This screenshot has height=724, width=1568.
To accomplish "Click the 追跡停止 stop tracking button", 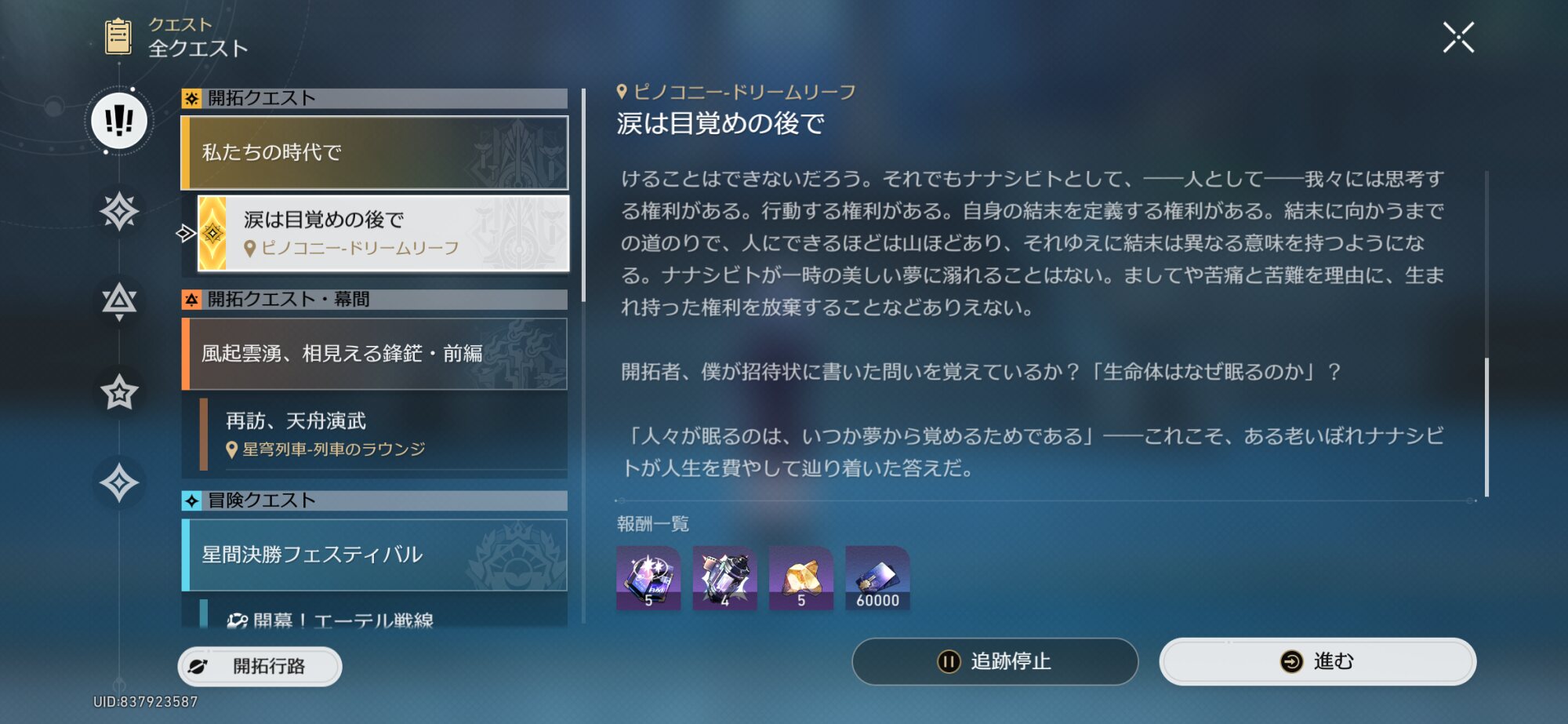I will (995, 661).
